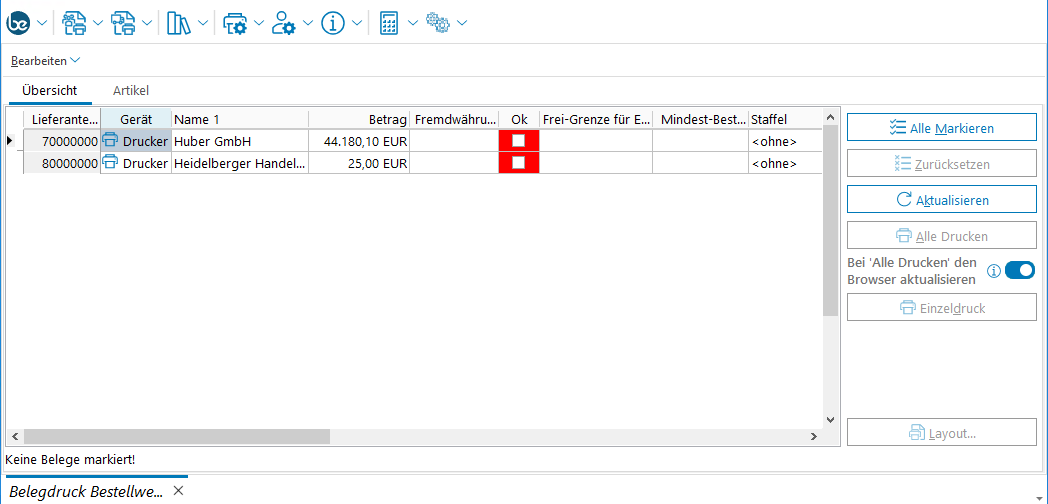Click the Alle Markieren button

pos(941,128)
